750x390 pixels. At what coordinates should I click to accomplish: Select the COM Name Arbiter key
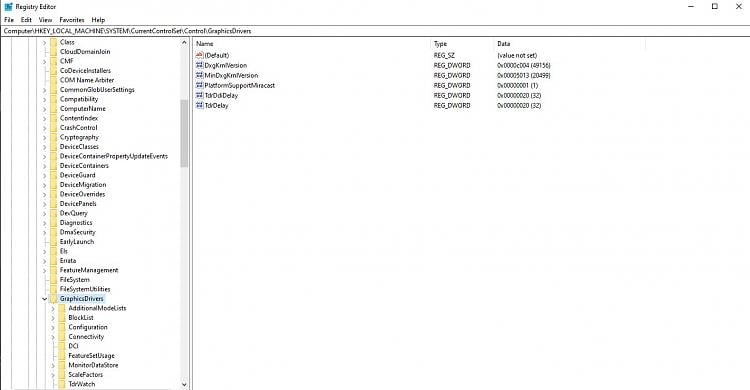(87, 80)
